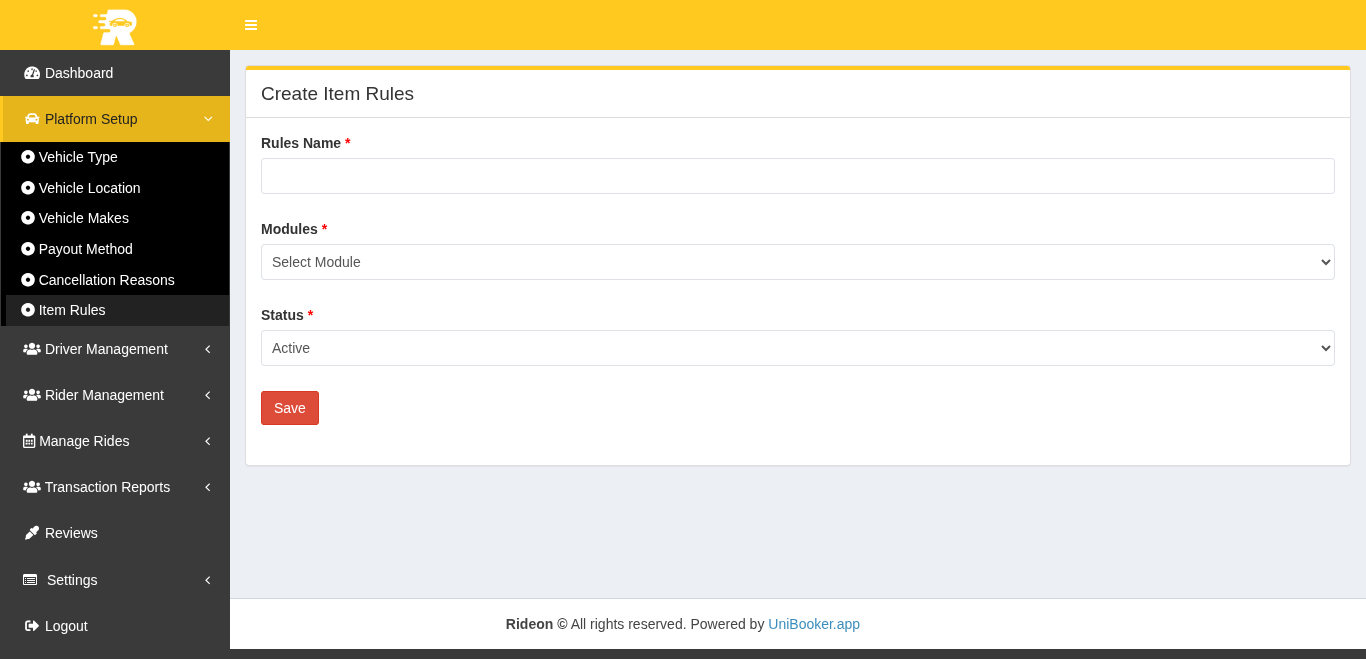Viewport: 1366px width, 659px height.
Task: Click the Manage Rides calendar icon
Action: tap(29, 441)
